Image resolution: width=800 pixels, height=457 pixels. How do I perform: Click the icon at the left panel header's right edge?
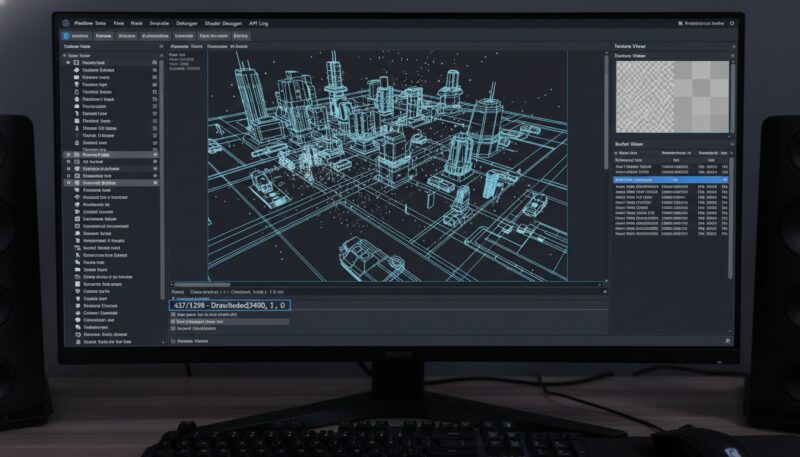(x=160, y=47)
